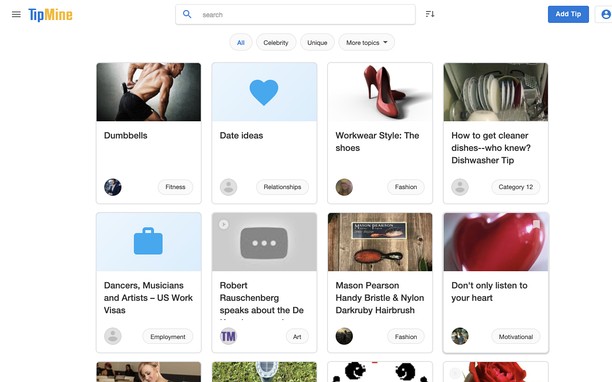Click the Add Tip button
This screenshot has height=382, width=612.
(568, 14)
